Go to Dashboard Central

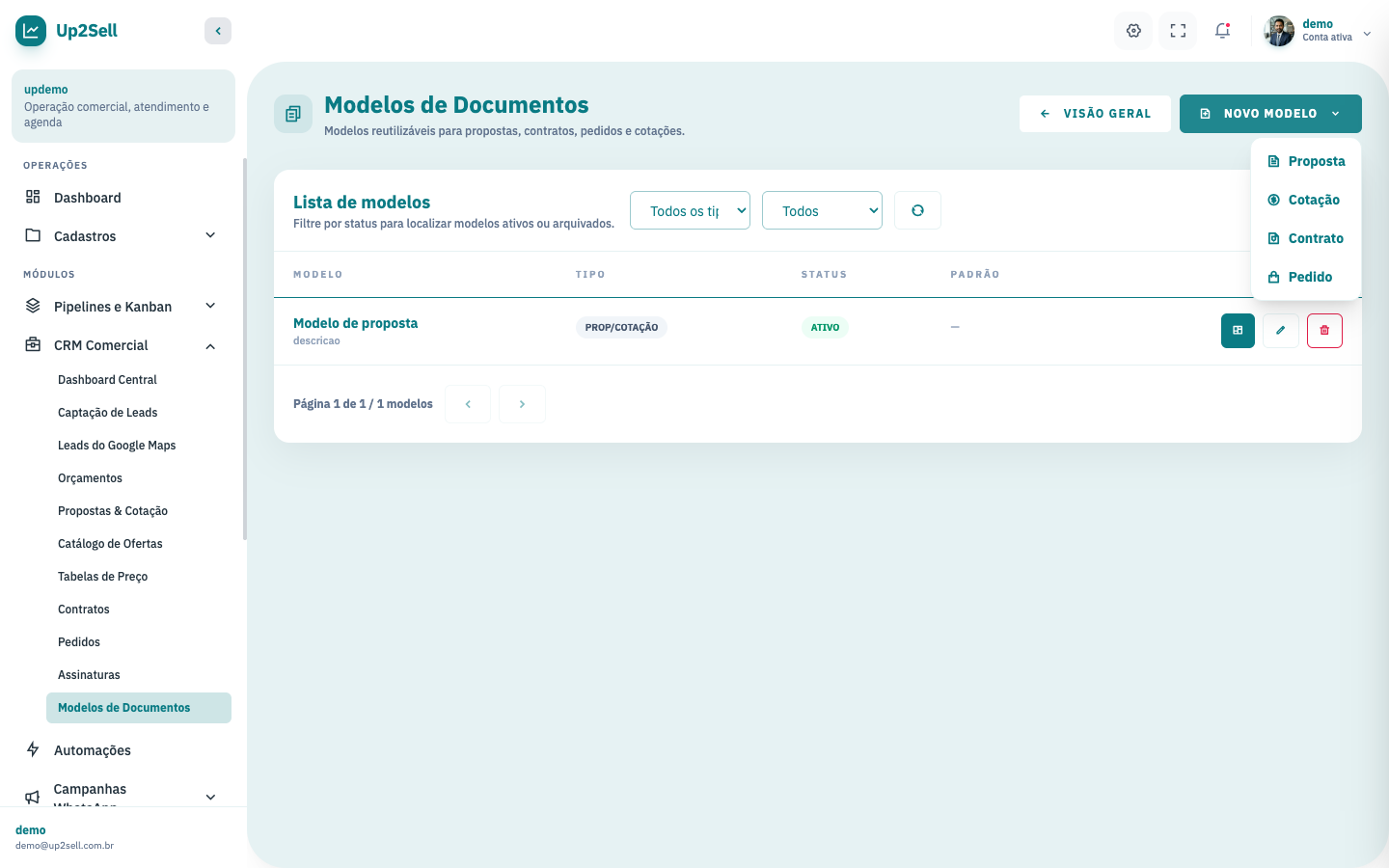139,380
